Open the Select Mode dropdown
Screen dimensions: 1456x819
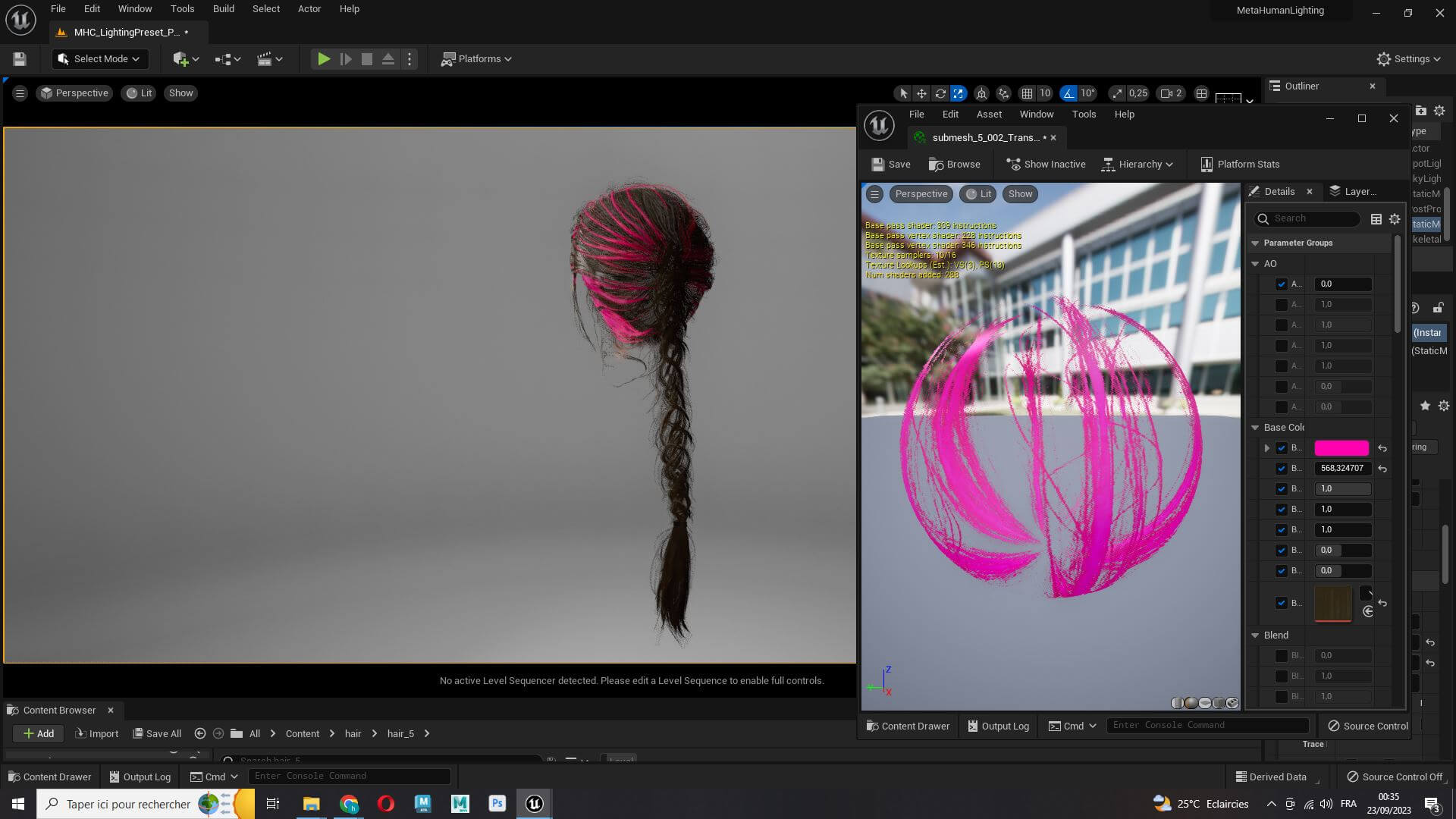pos(99,58)
